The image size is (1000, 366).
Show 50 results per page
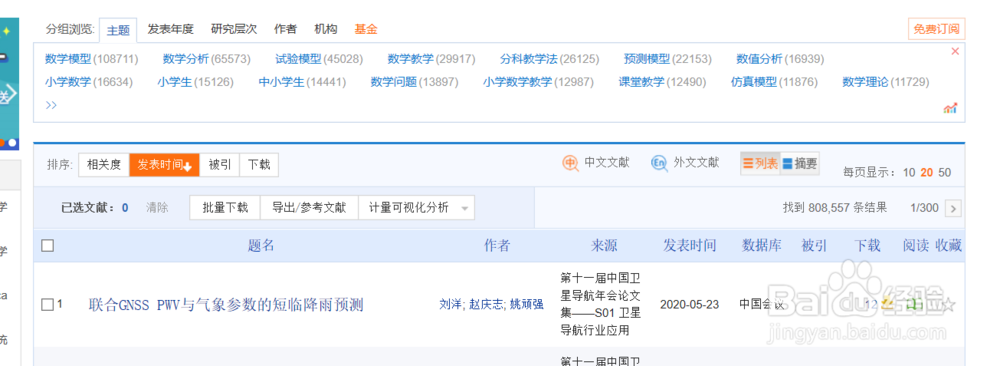(x=945, y=173)
